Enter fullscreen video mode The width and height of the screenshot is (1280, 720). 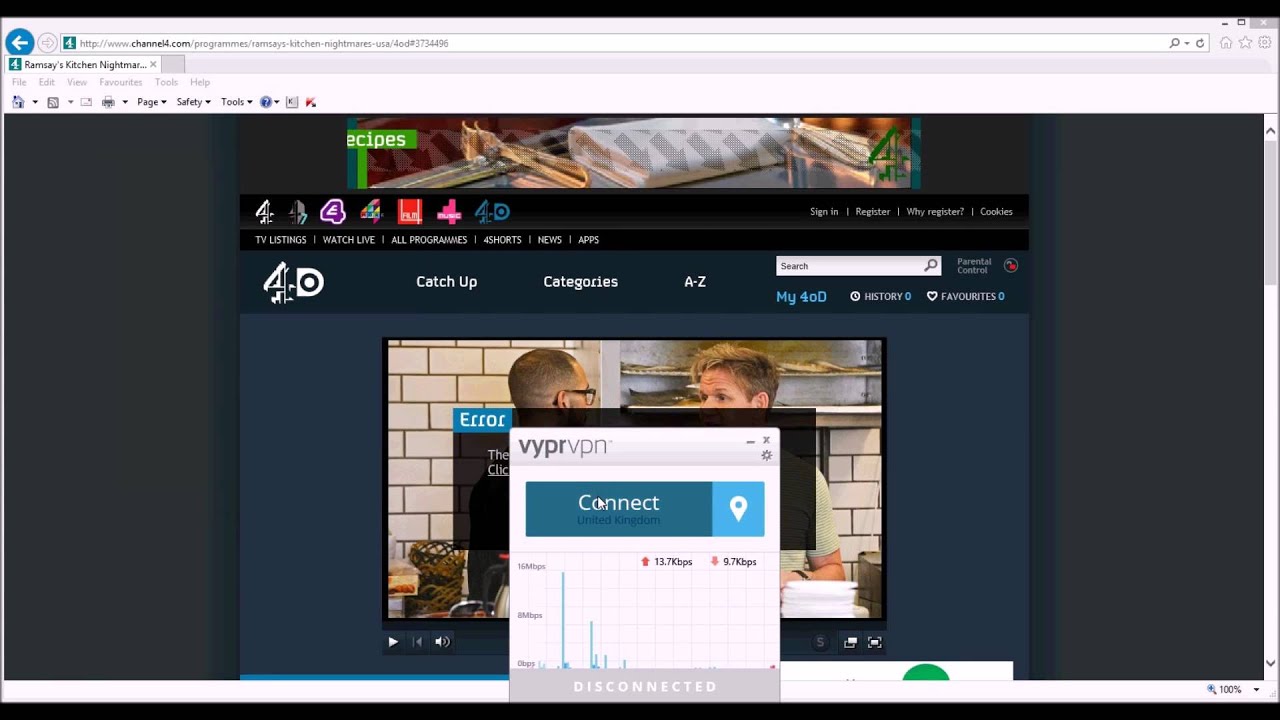click(875, 642)
